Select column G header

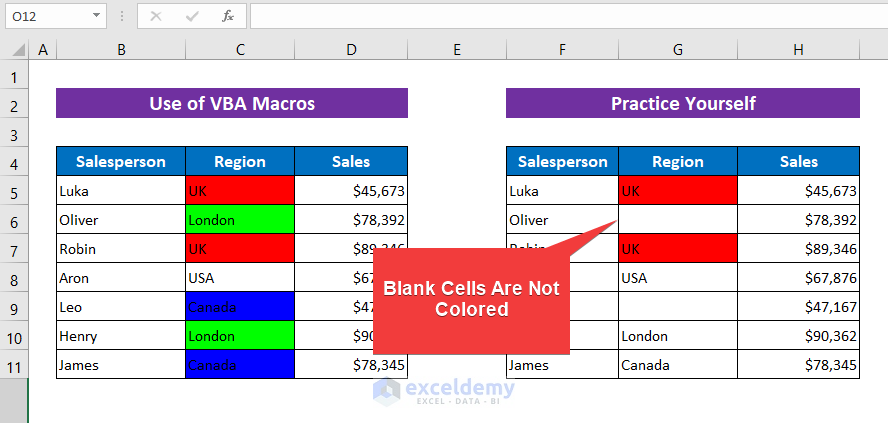pos(678,49)
